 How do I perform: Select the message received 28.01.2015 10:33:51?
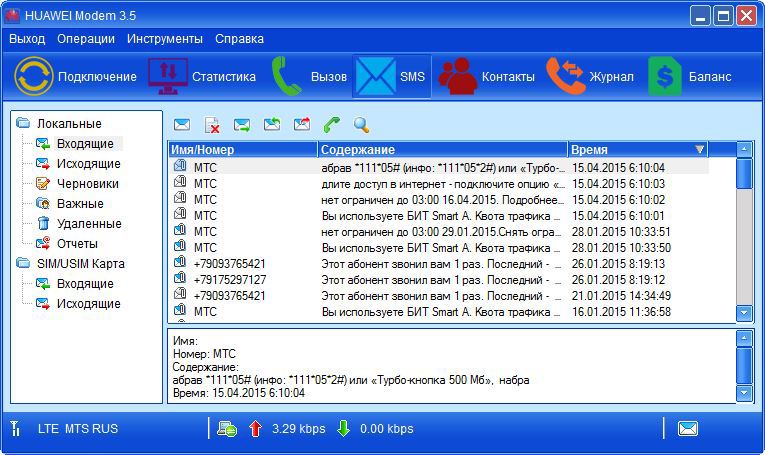[439, 231]
